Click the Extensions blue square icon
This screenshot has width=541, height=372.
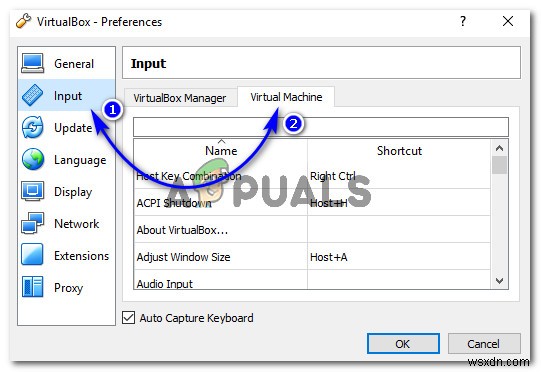point(32,254)
